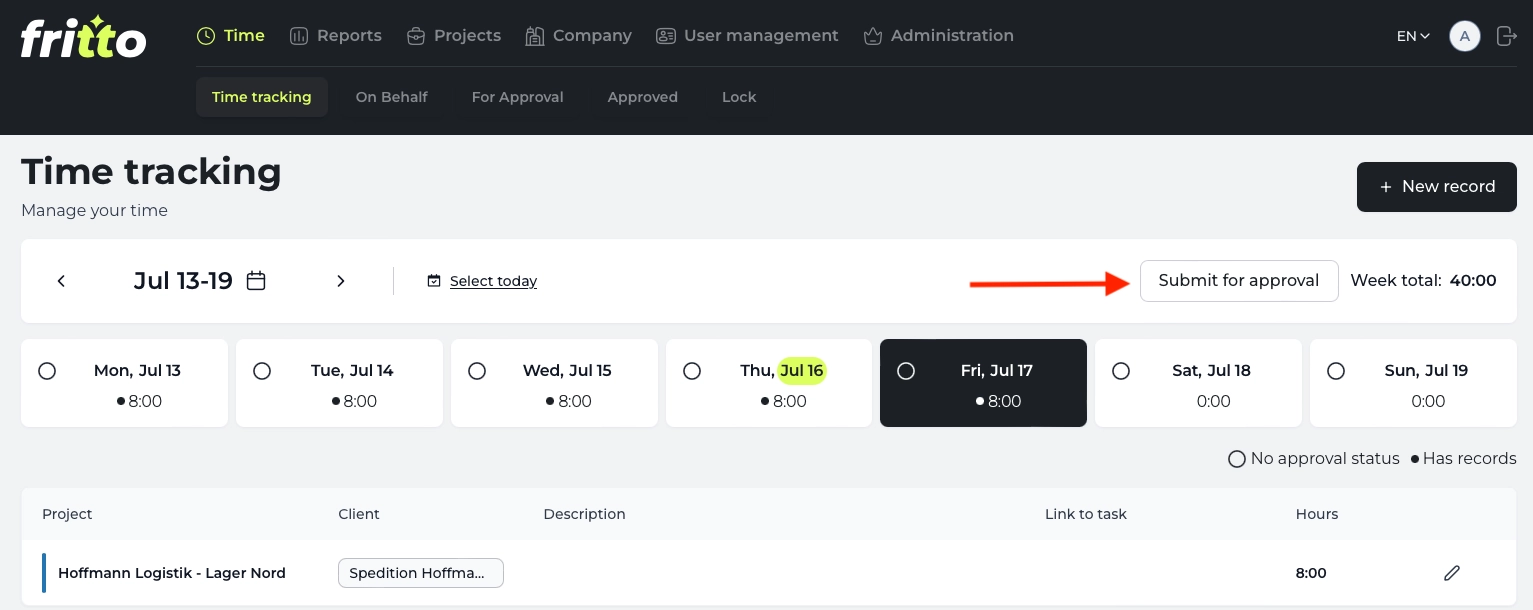Click the Week total 40:00 value
Image resolution: width=1533 pixels, height=610 pixels.
(1473, 281)
